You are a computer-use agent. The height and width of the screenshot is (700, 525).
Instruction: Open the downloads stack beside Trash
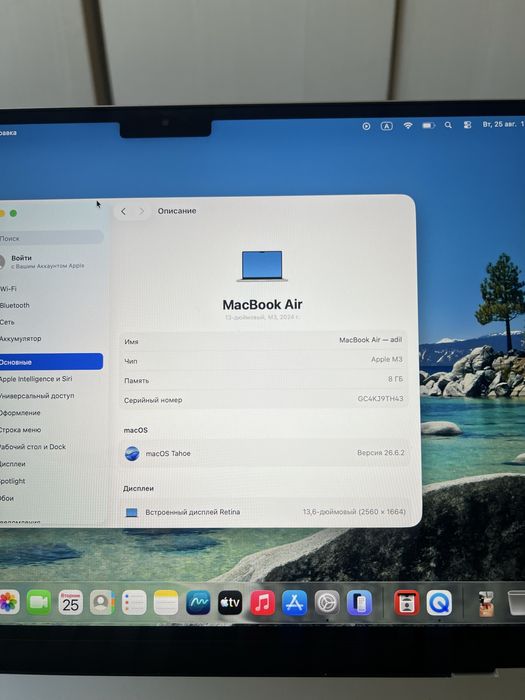(x=486, y=604)
